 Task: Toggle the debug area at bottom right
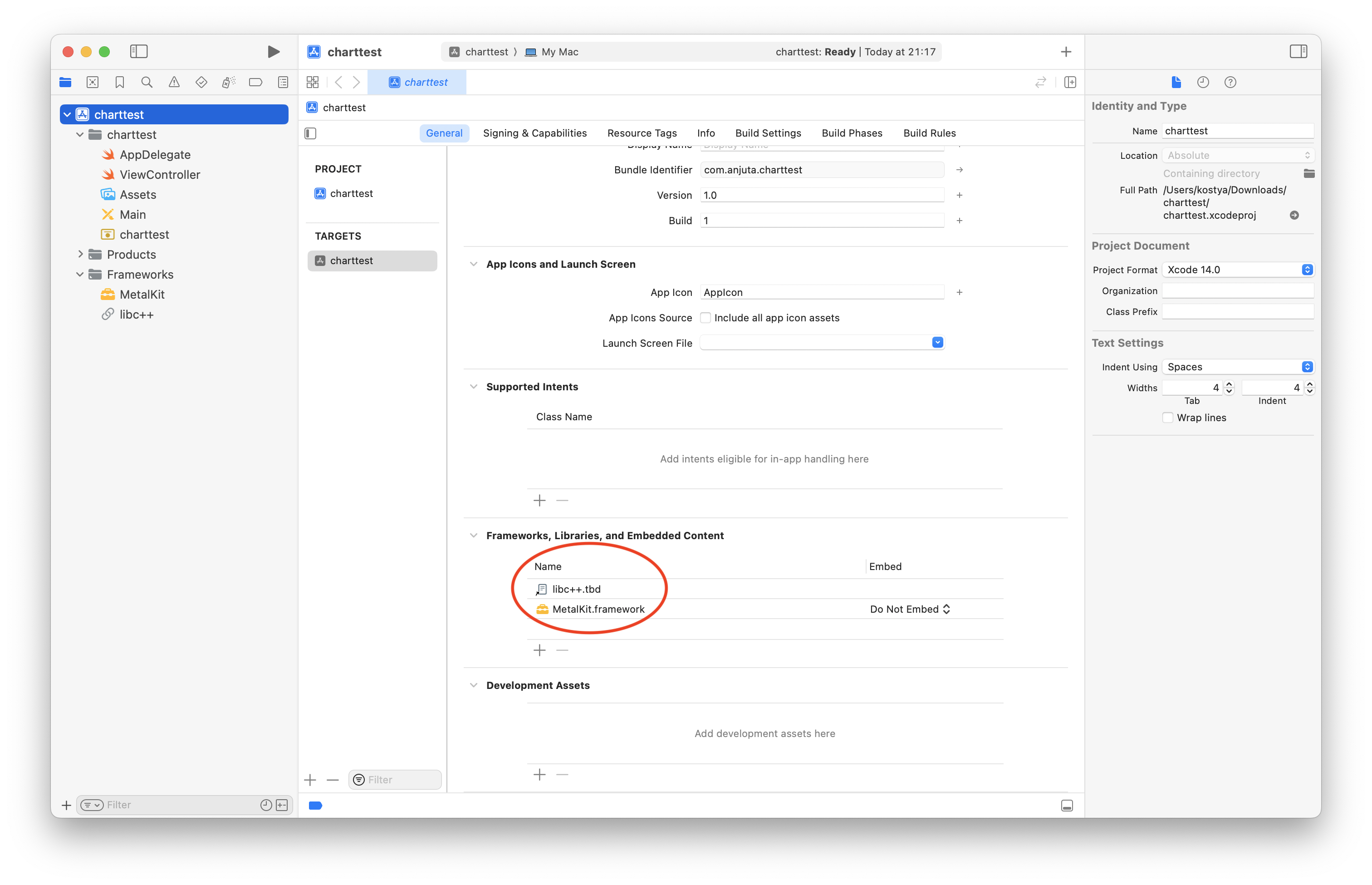pyautogui.click(x=1067, y=806)
